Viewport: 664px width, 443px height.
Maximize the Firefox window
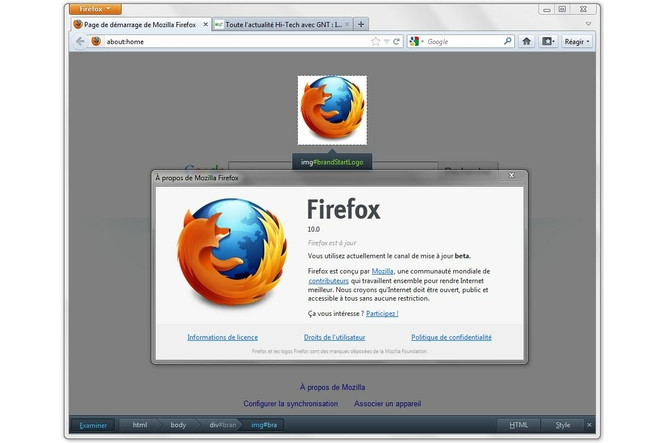(562, 9)
